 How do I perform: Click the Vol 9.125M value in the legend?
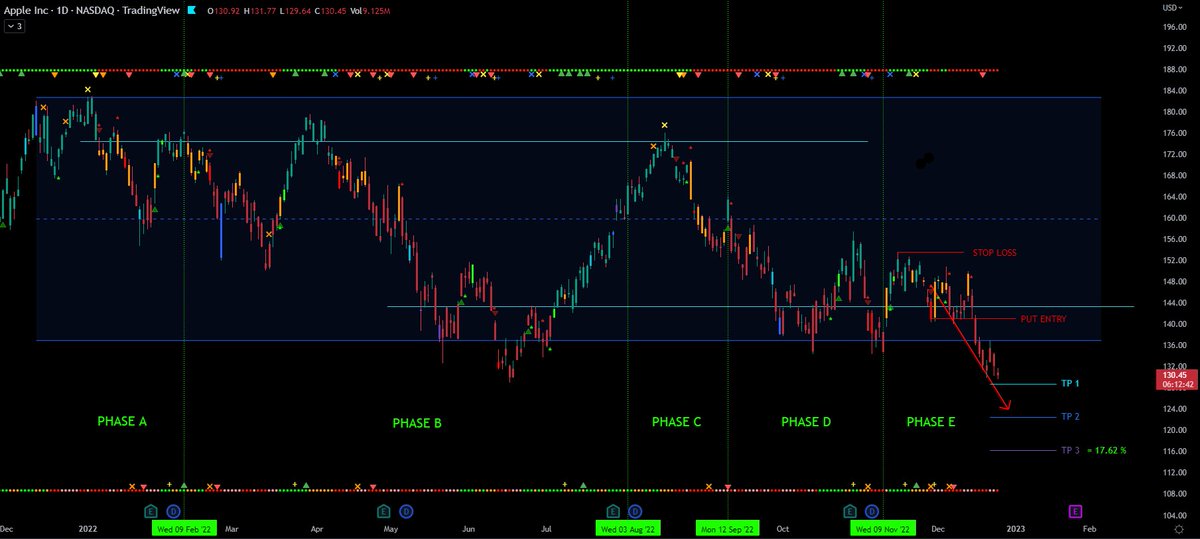[372, 11]
